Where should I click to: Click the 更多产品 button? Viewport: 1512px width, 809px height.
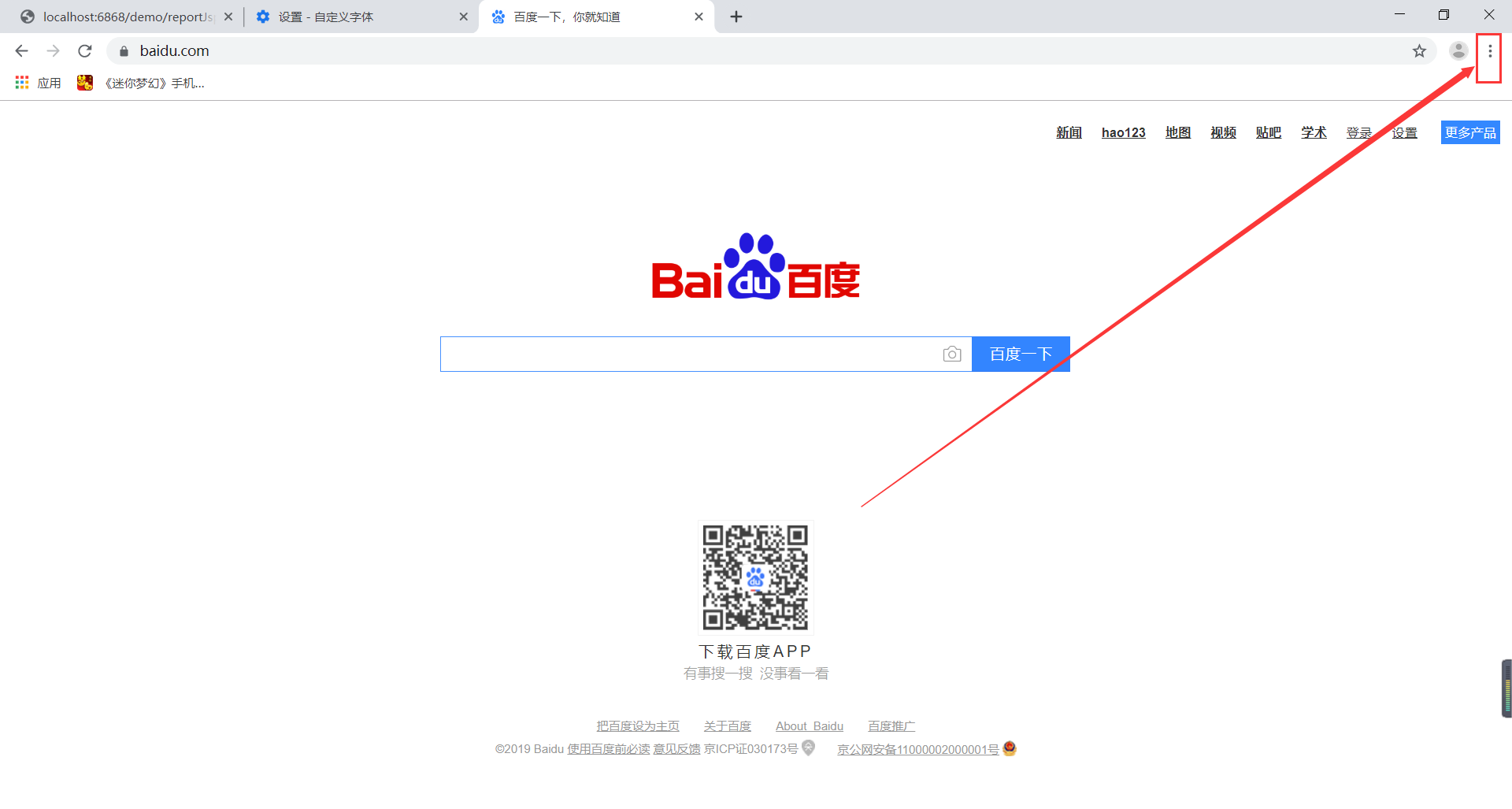click(x=1470, y=132)
